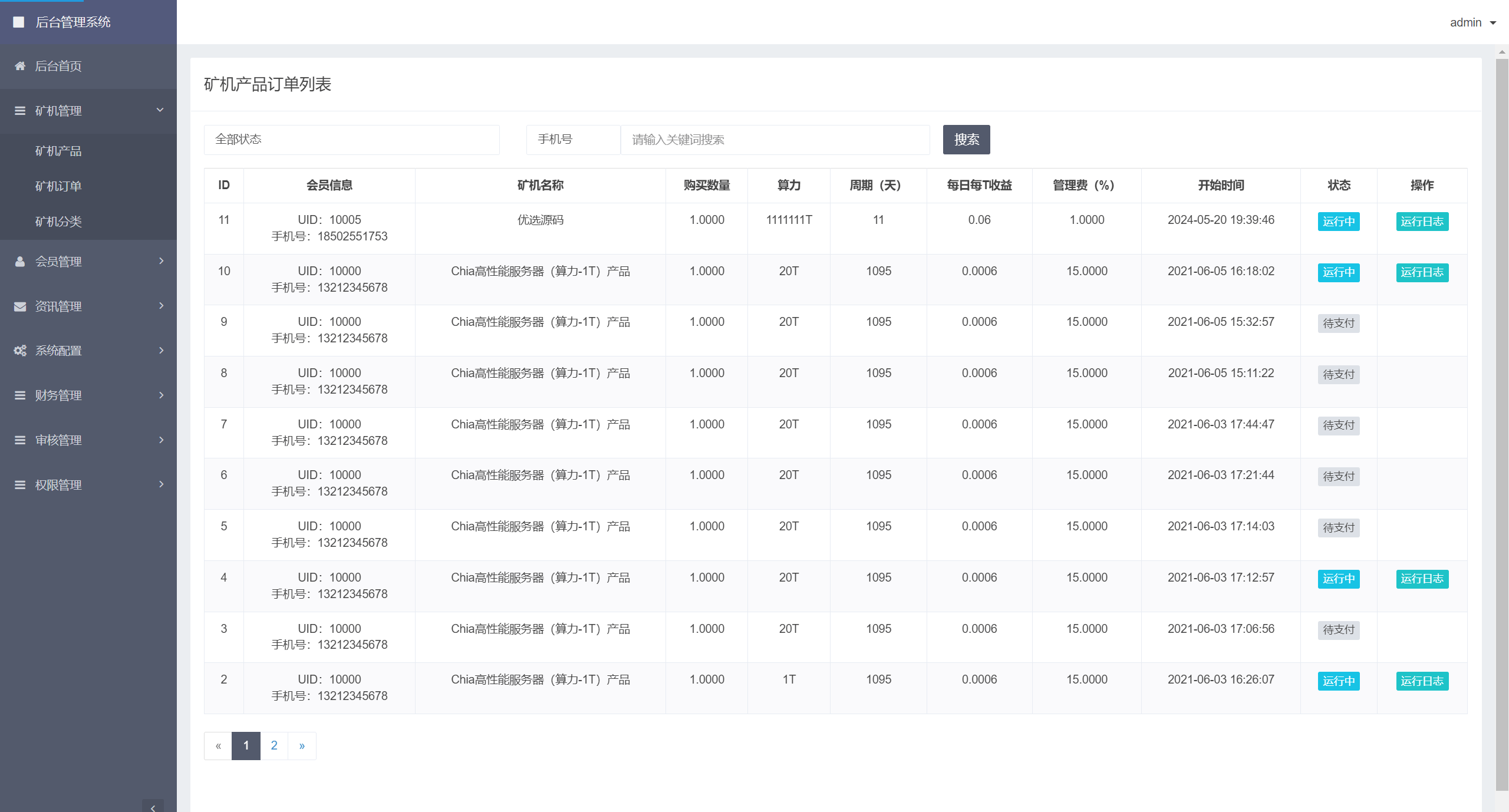Click the home icon beside 后台首页
Image resolution: width=1509 pixels, height=812 pixels.
tap(20, 66)
